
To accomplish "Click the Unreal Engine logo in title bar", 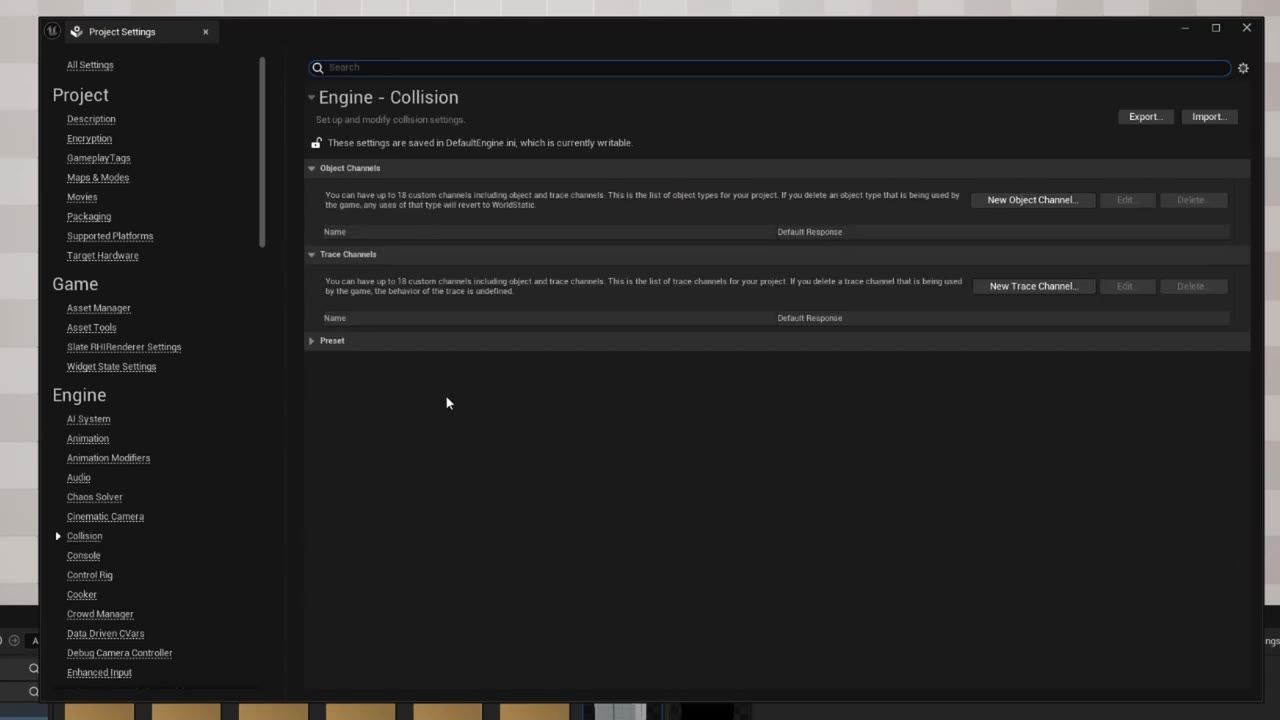I will coord(52,31).
